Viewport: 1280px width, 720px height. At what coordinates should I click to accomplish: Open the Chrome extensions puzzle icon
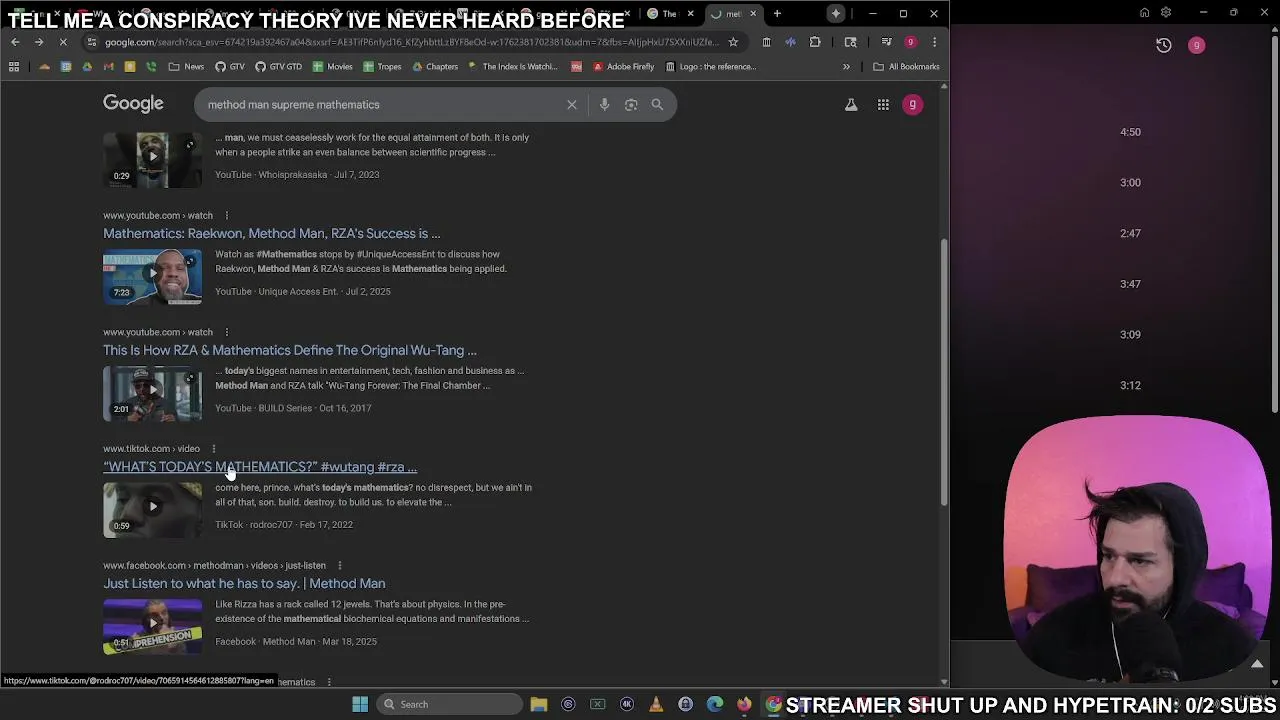tap(815, 42)
